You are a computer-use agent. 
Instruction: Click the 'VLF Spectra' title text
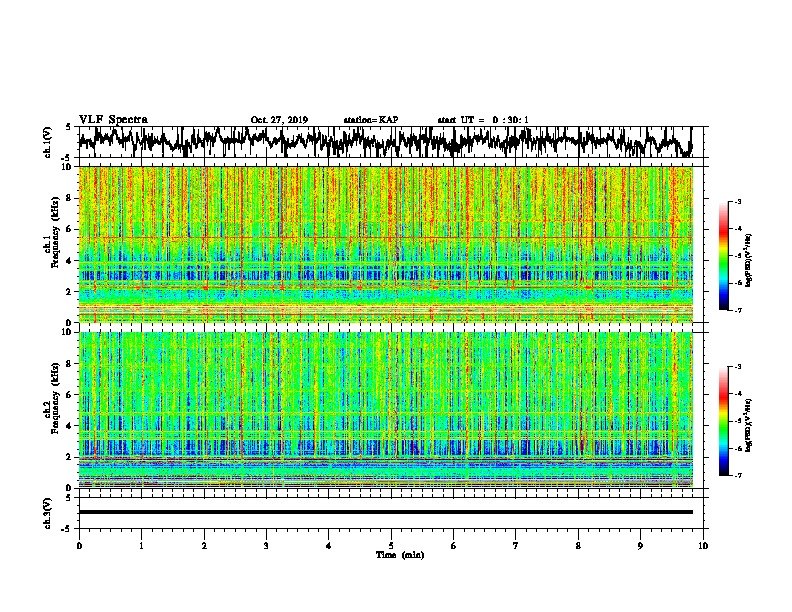point(113,120)
